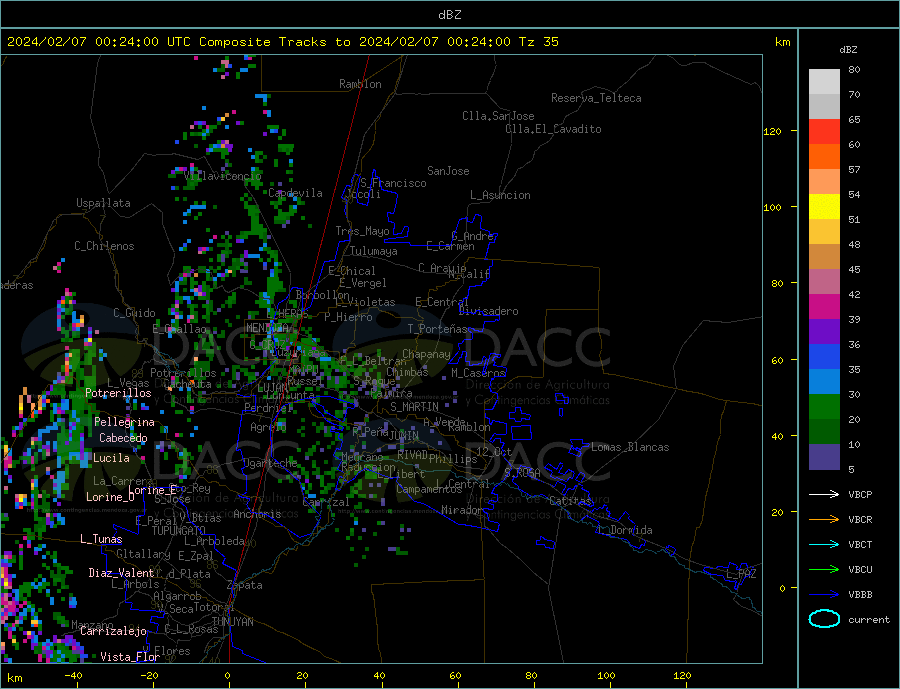The width and height of the screenshot is (900, 689).
Task: Click the cyan 'current' ellipse symbol
Action: 824,619
